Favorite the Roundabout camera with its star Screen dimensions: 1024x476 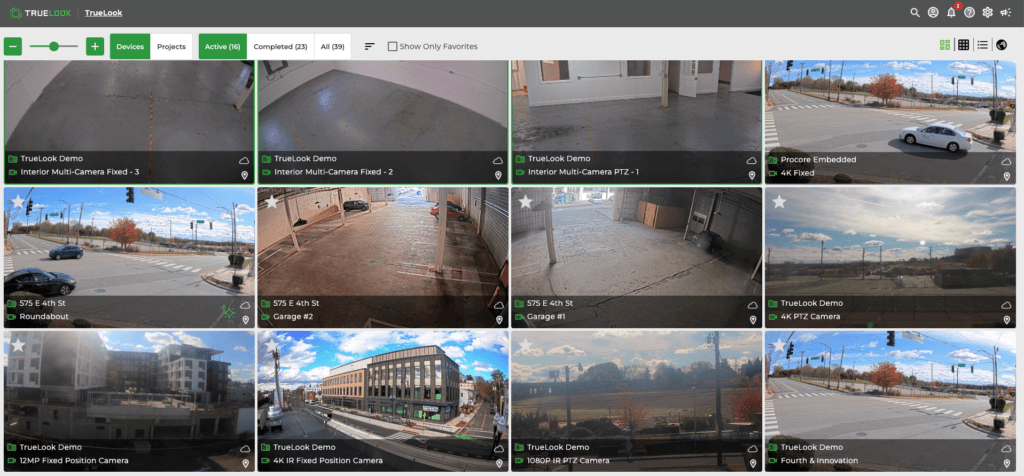(x=18, y=202)
